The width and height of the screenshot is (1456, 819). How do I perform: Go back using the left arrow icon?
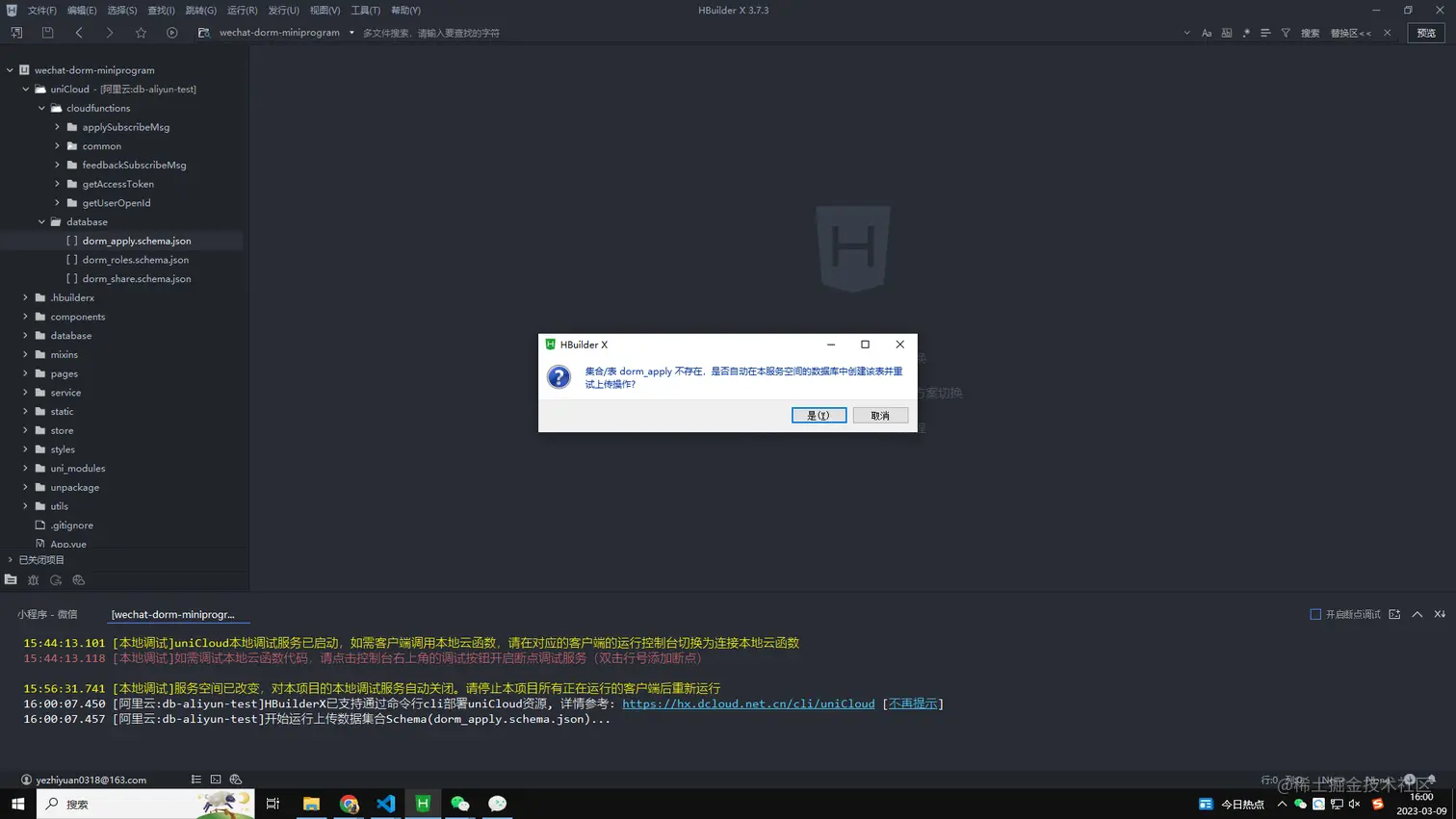tap(79, 33)
